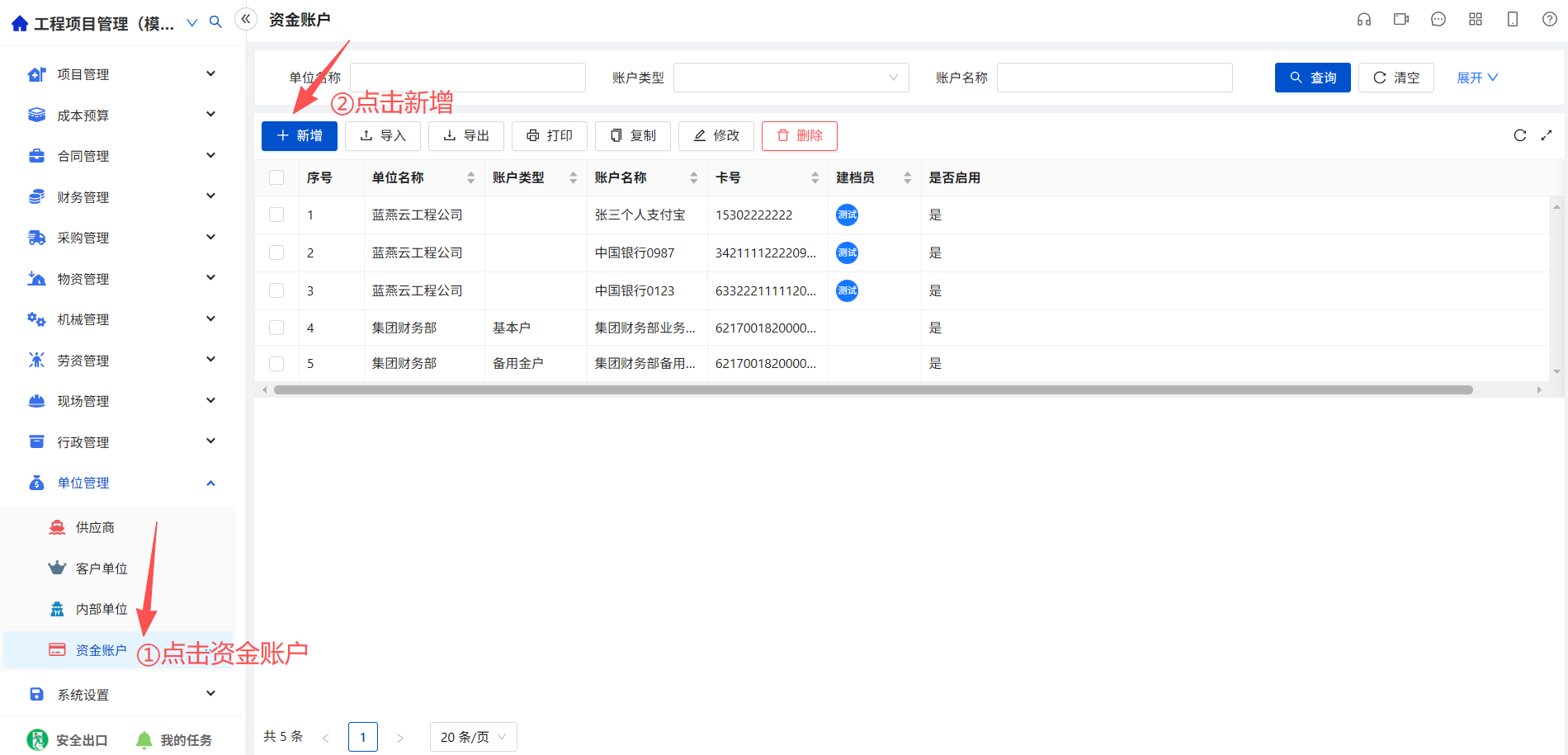Click the 内部单位 icon in sidebar
Viewport: 1568px width, 755px height.
(57, 609)
